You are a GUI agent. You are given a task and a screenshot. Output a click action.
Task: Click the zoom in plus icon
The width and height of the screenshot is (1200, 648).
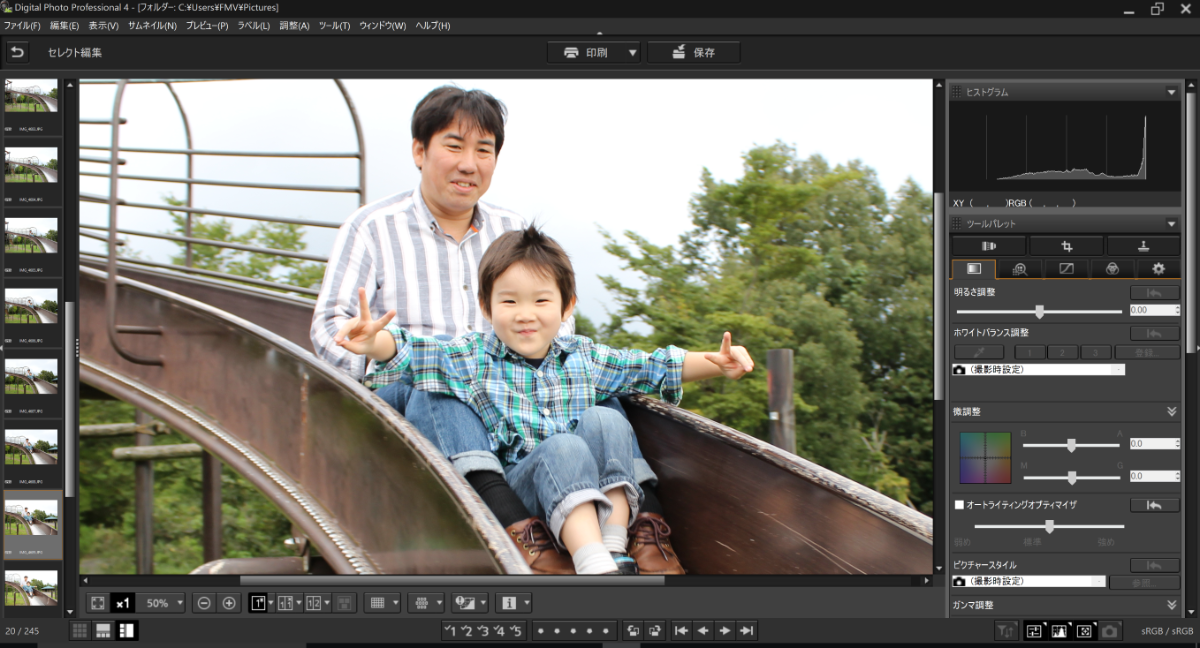pyautogui.click(x=229, y=603)
